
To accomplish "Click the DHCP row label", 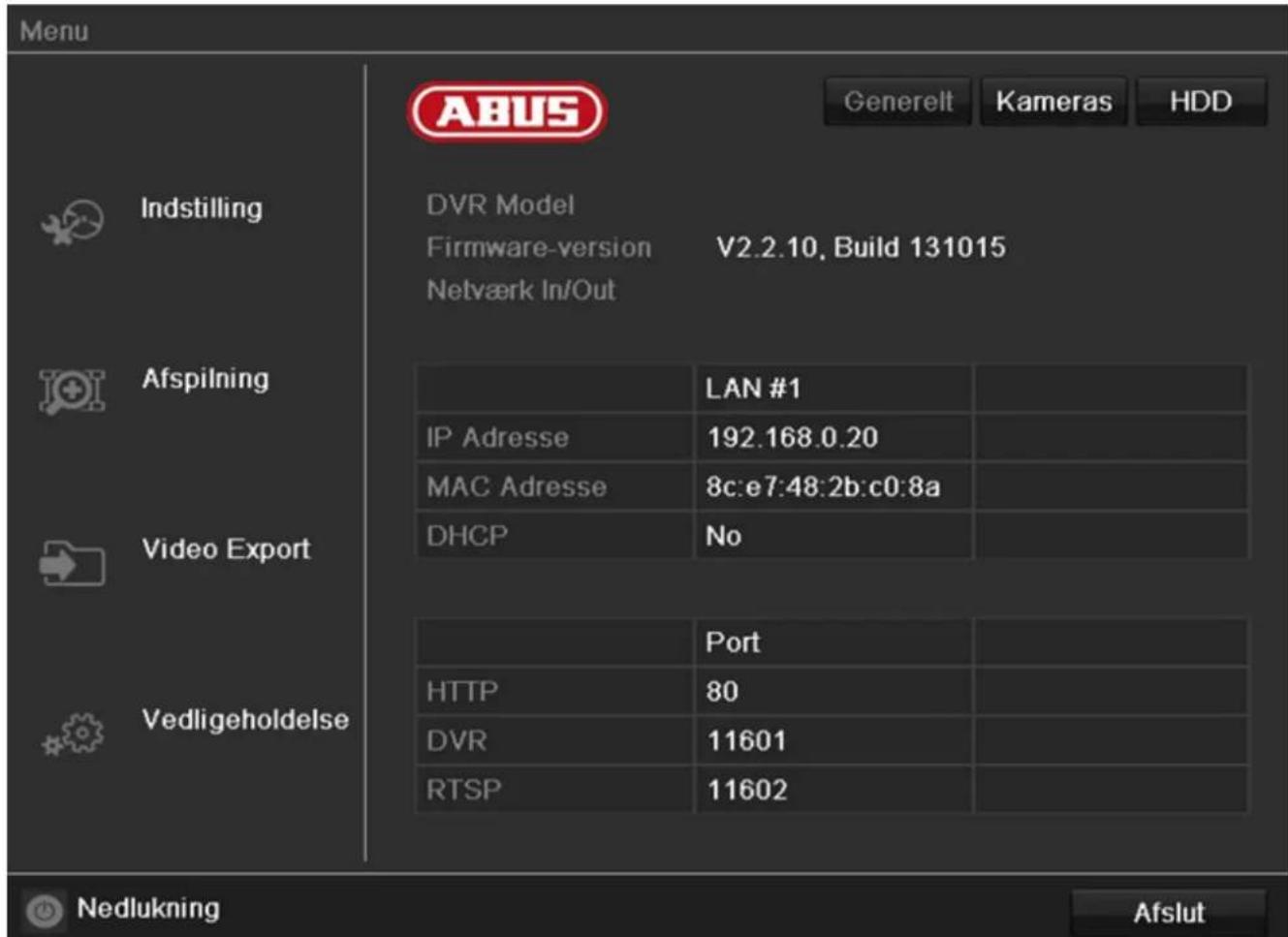I will pyautogui.click(x=467, y=536).
